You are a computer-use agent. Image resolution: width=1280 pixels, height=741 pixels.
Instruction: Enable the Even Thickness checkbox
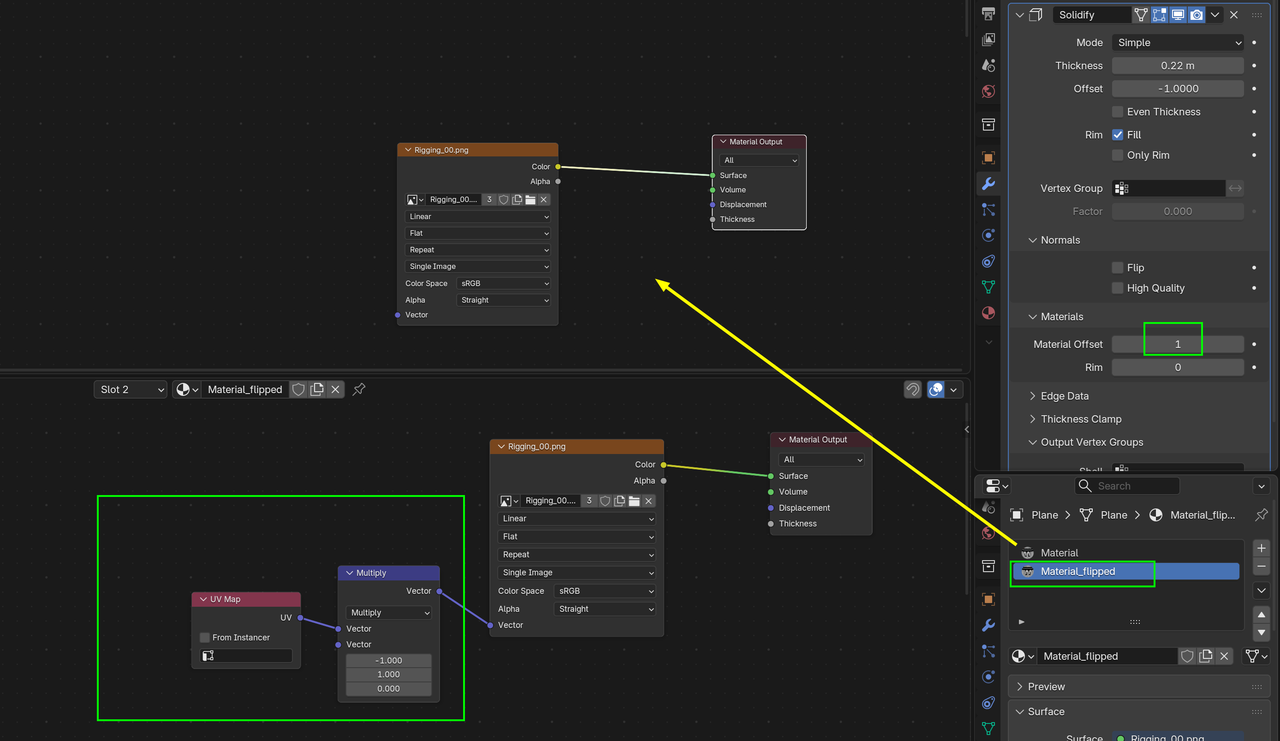coord(1118,112)
